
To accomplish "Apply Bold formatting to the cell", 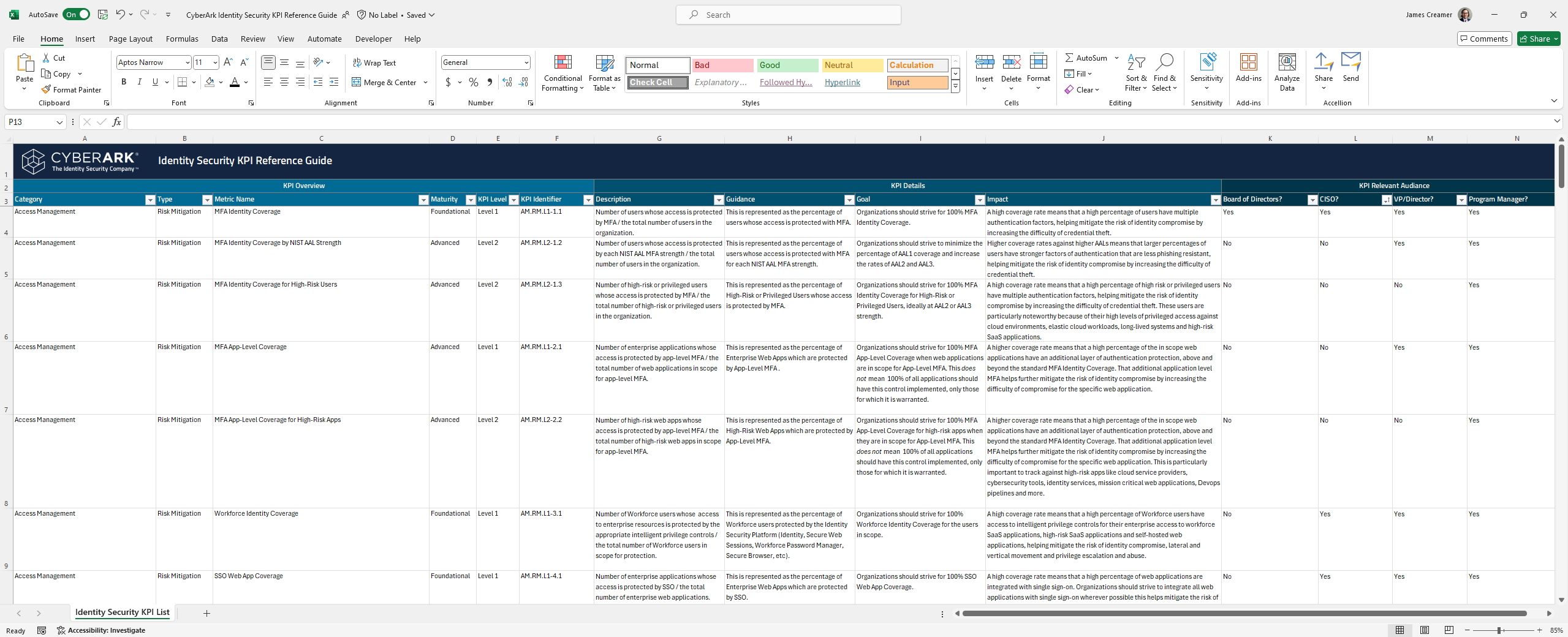I will coord(124,82).
